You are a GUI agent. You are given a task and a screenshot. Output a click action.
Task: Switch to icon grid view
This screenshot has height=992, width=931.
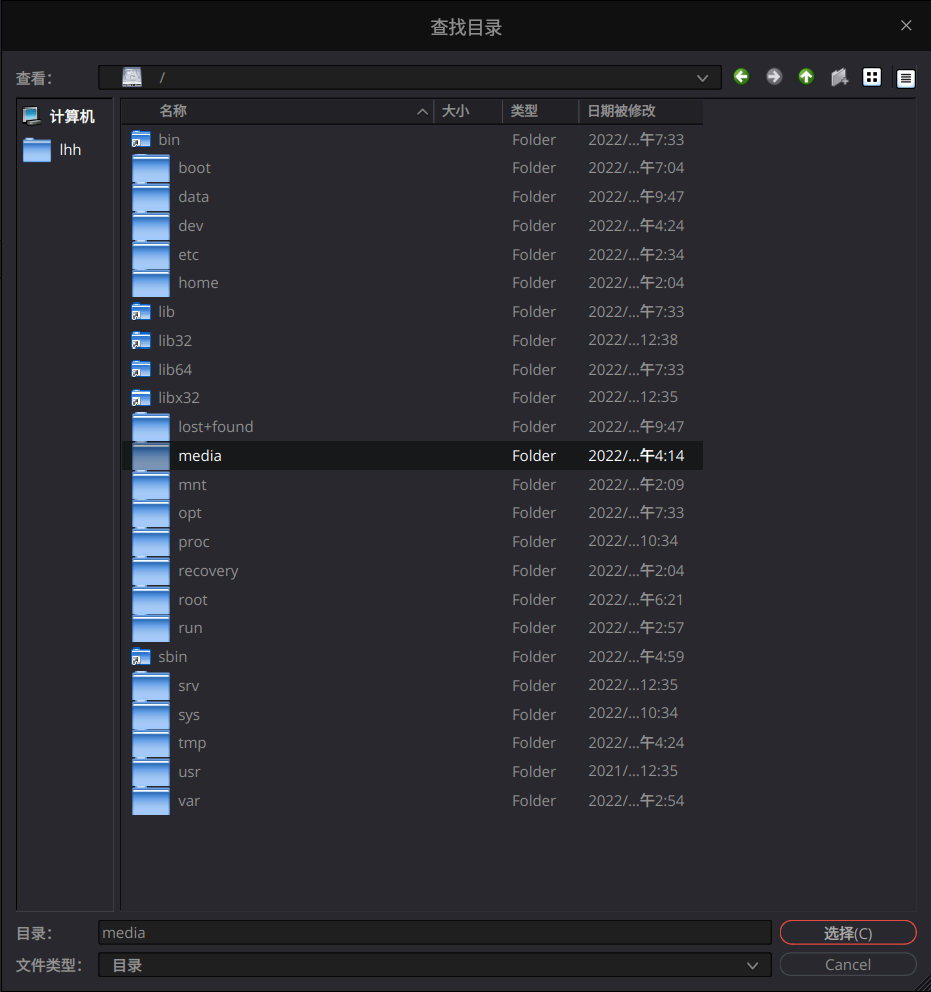[872, 77]
